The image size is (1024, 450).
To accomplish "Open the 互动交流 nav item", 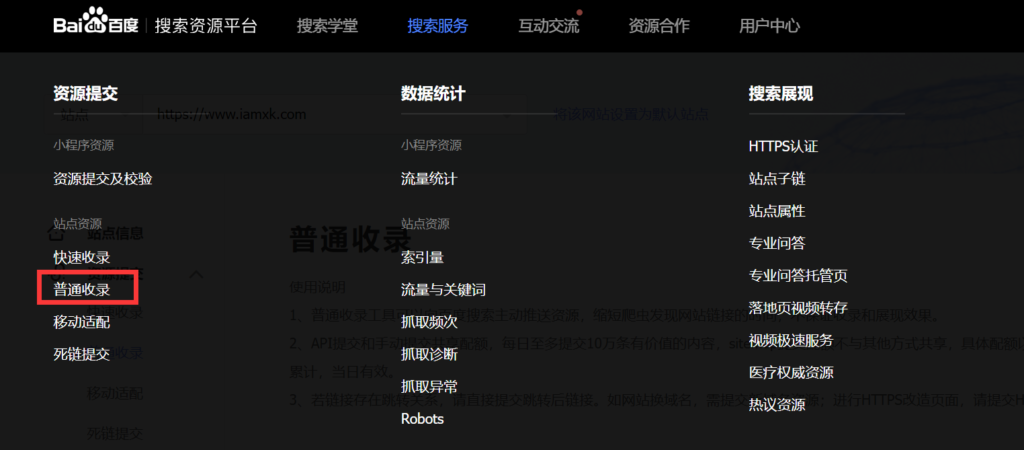I will coord(548,26).
